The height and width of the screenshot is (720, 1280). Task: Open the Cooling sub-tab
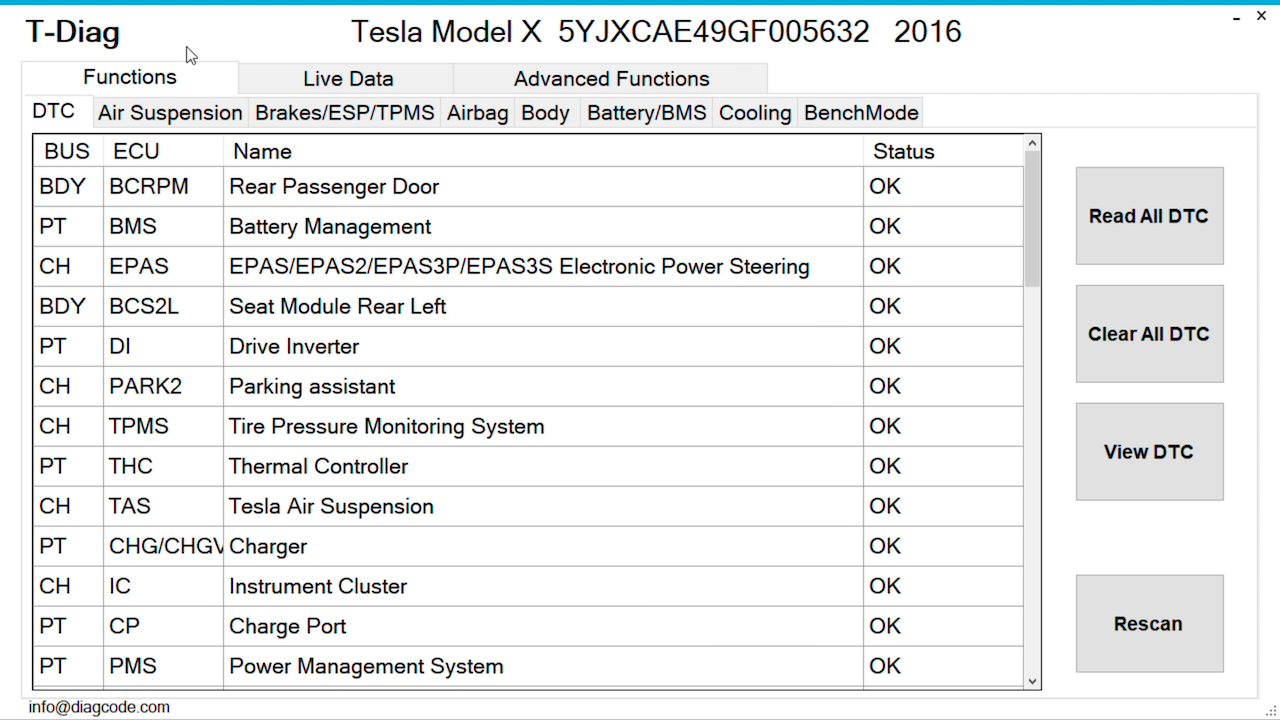(755, 113)
